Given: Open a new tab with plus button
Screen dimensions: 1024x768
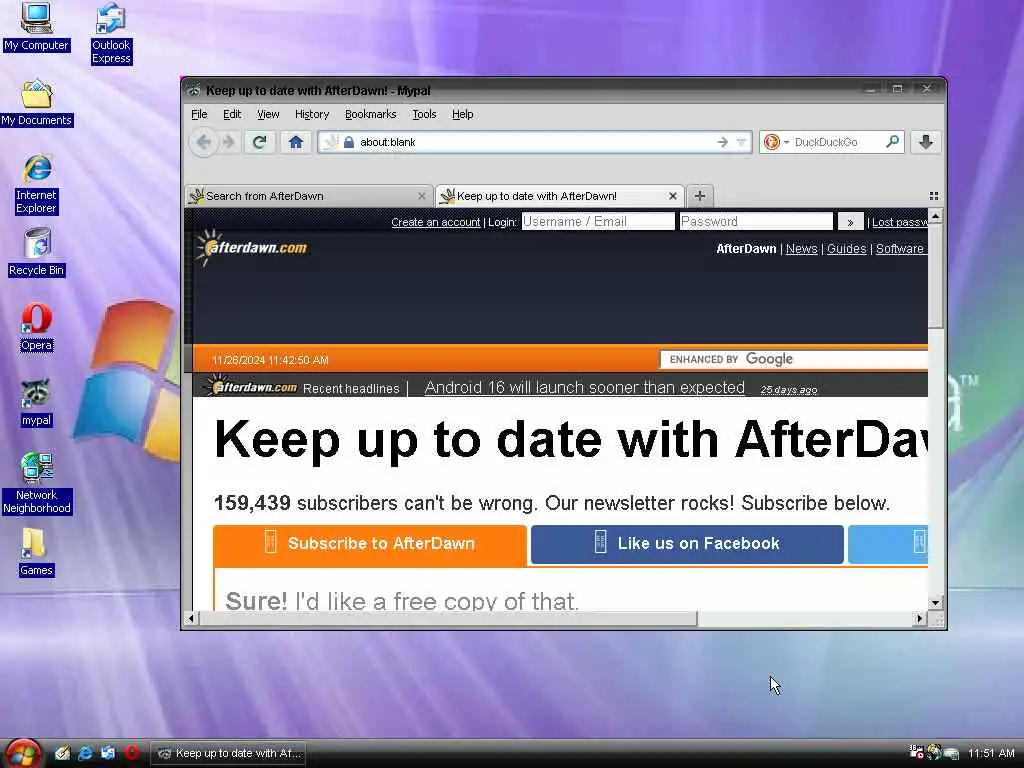Looking at the screenshot, I should pyautogui.click(x=699, y=195).
